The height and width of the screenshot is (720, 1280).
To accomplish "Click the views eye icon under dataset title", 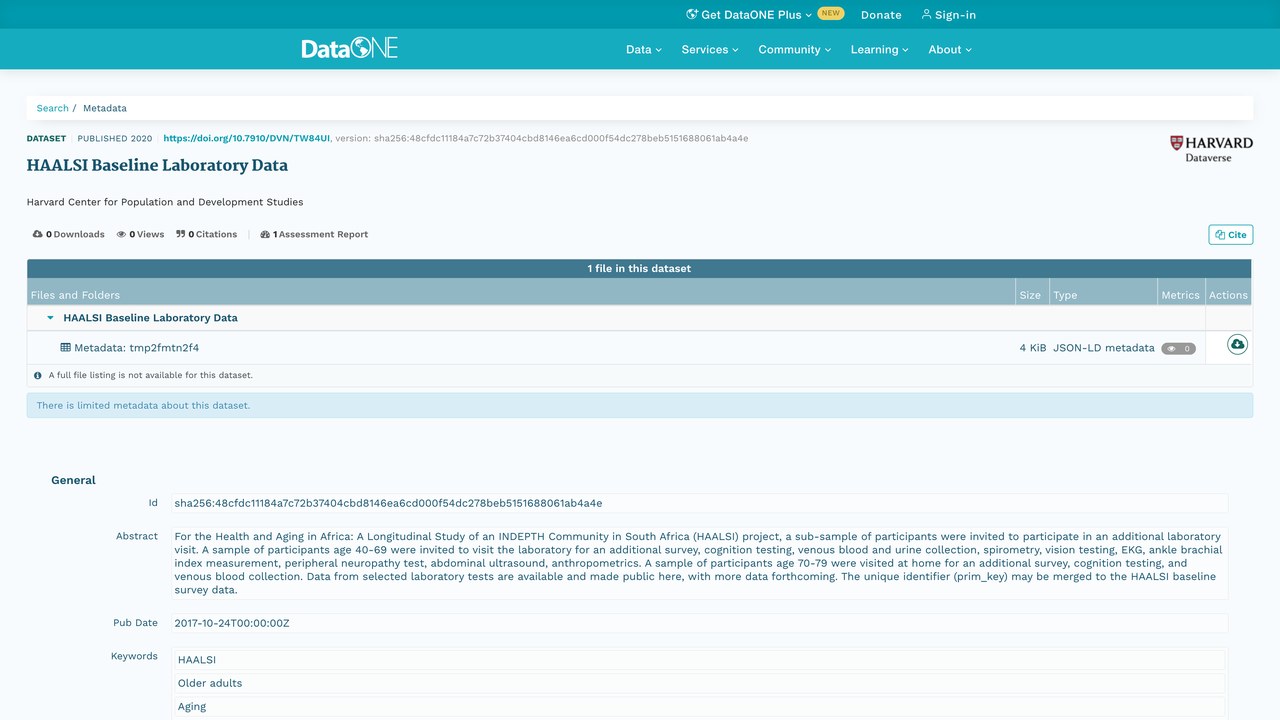I will point(121,234).
